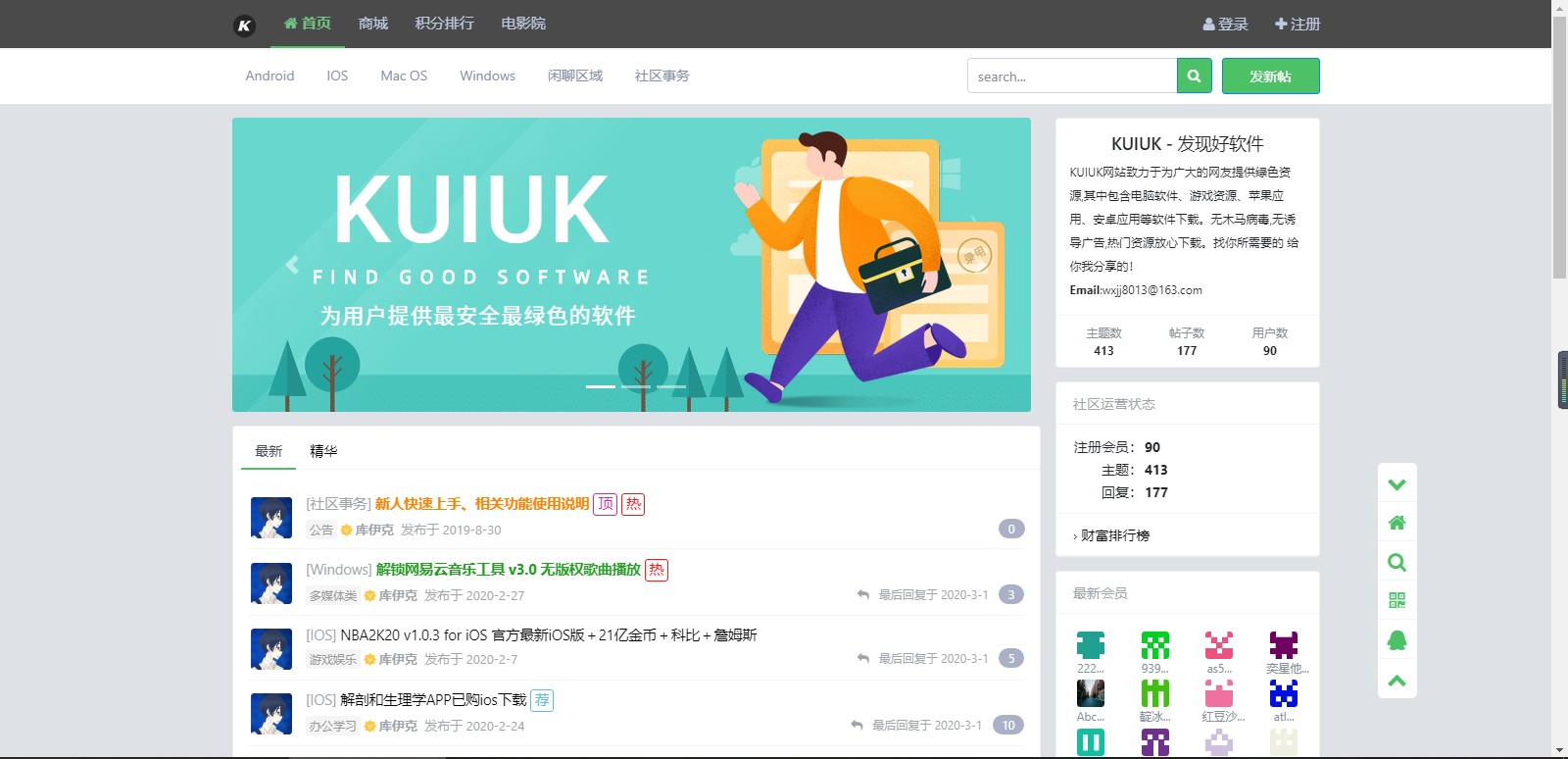Screen dimensions: 1568x759
Task: Click the 游戏娱乐 tag label
Action: point(333,660)
